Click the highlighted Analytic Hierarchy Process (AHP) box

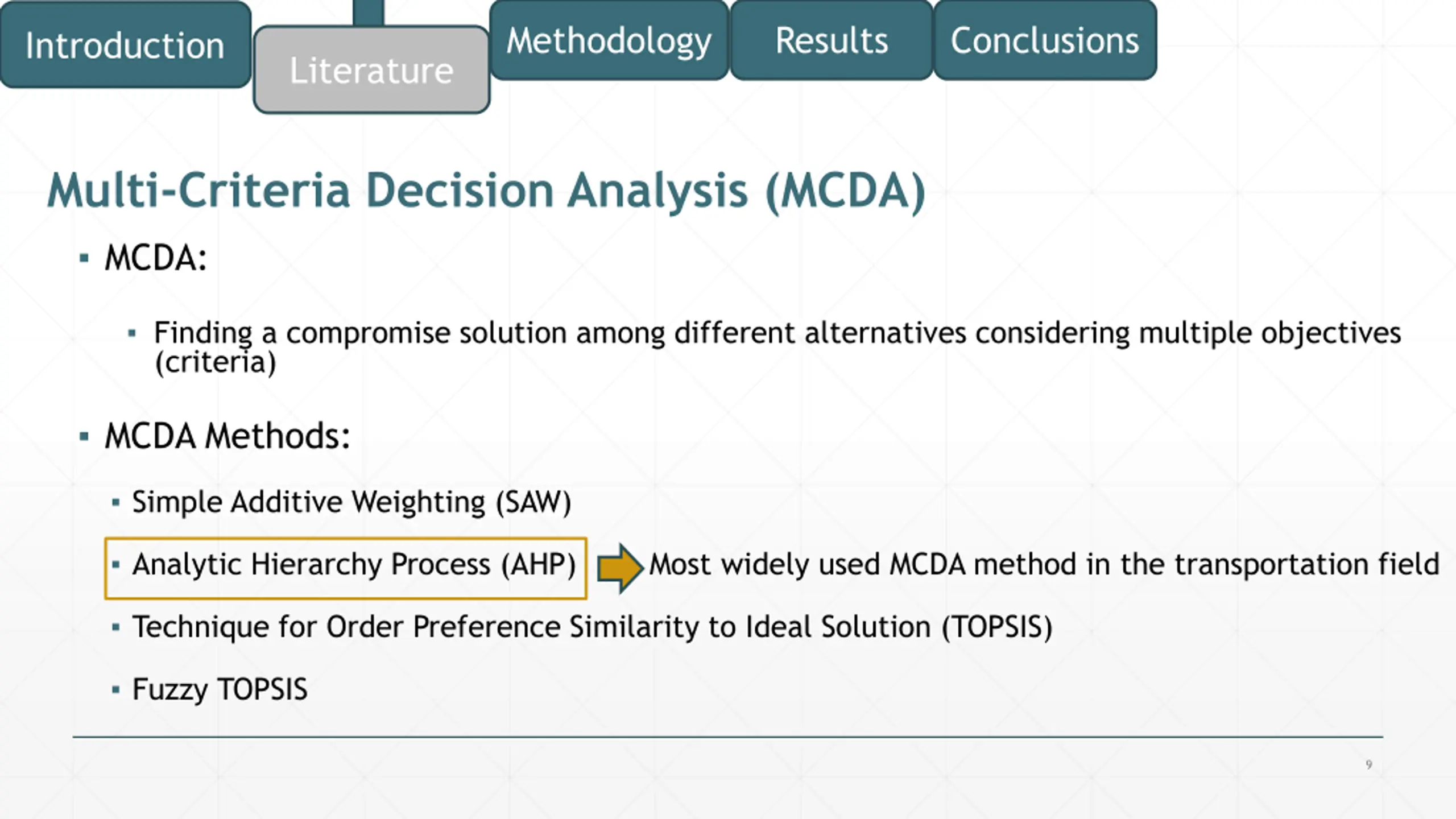tap(346, 568)
